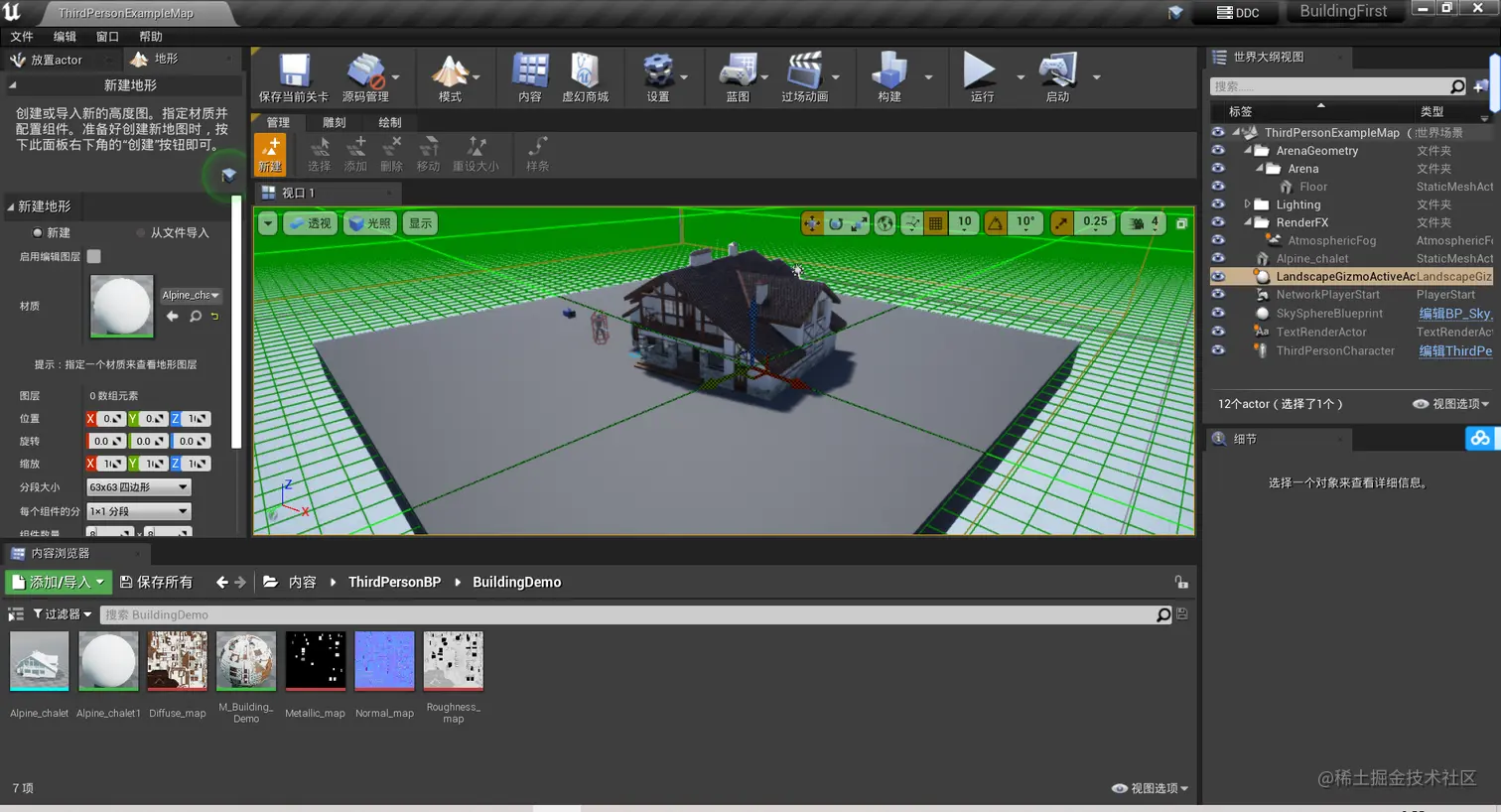Screen dimensions: 1501x812
Task: Use selected asset arrow for material
Action: [x=173, y=317]
